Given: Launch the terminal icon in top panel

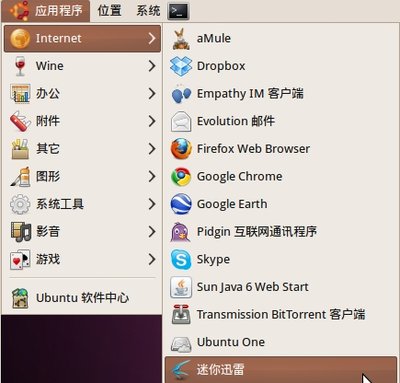Looking at the screenshot, I should [x=178, y=11].
